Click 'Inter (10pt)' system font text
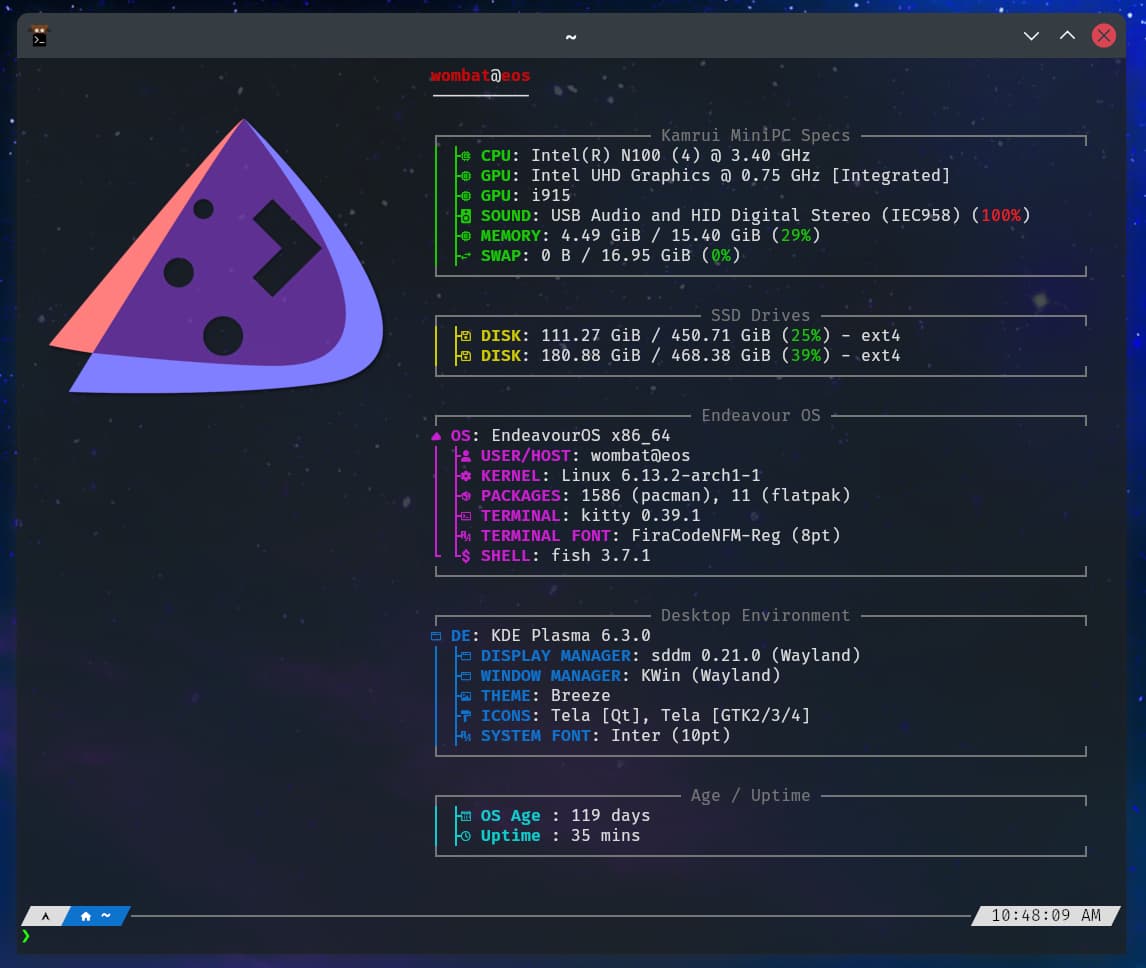The width and height of the screenshot is (1146, 968). (x=670, y=736)
